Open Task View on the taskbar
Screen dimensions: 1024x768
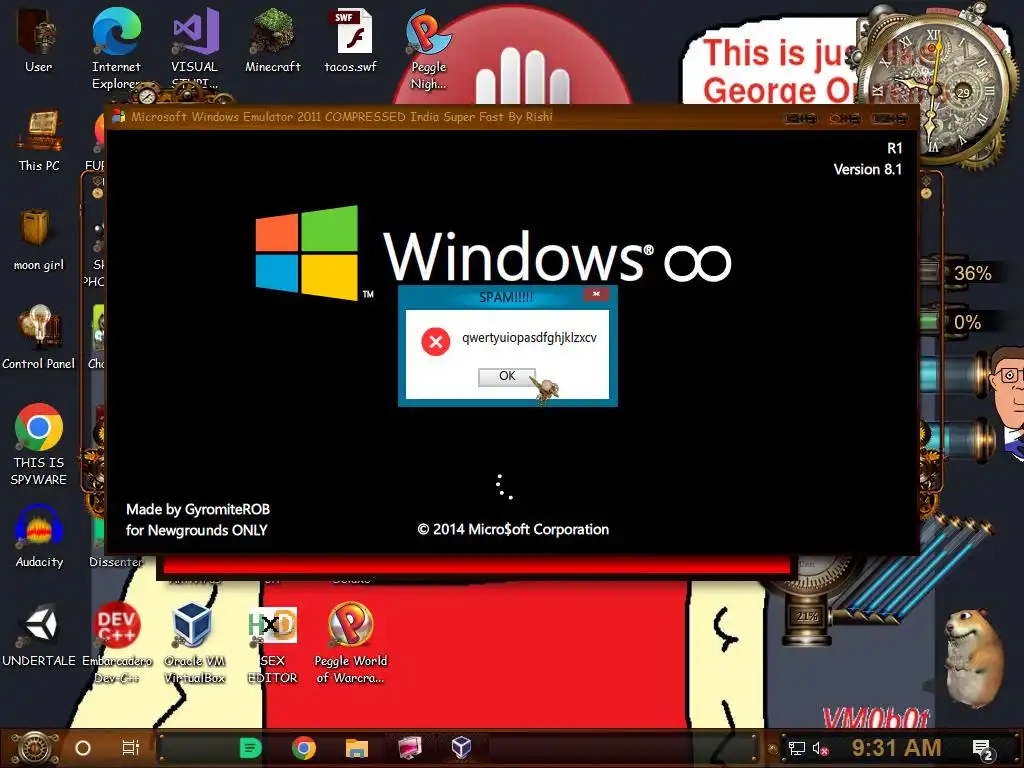[x=131, y=748]
